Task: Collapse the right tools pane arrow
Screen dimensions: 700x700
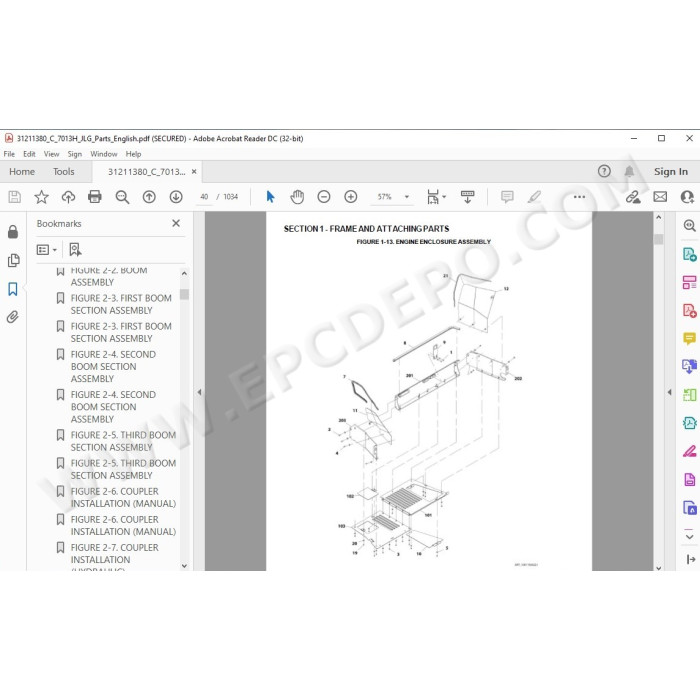Action: tap(669, 392)
